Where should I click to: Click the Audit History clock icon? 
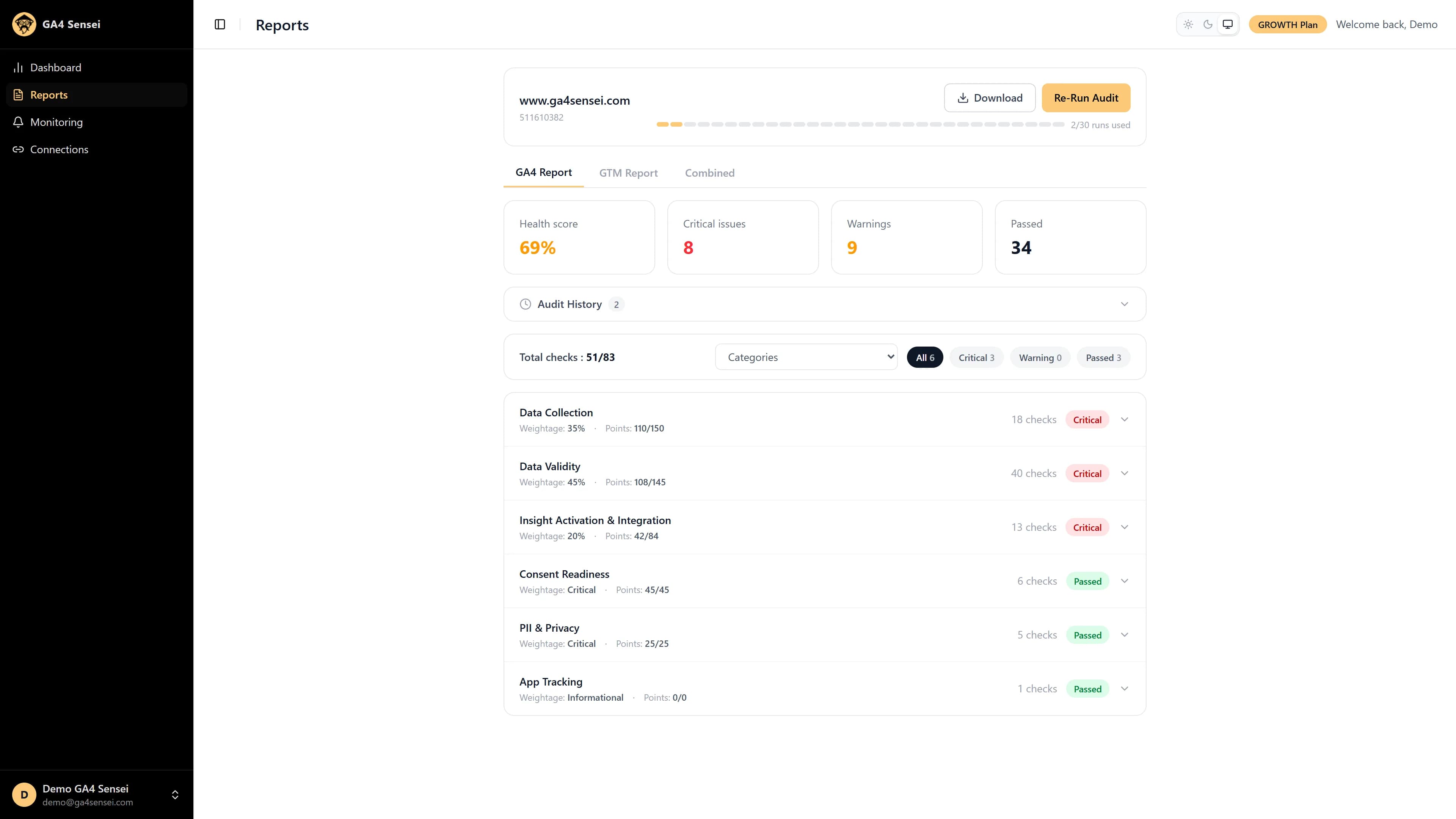(525, 304)
